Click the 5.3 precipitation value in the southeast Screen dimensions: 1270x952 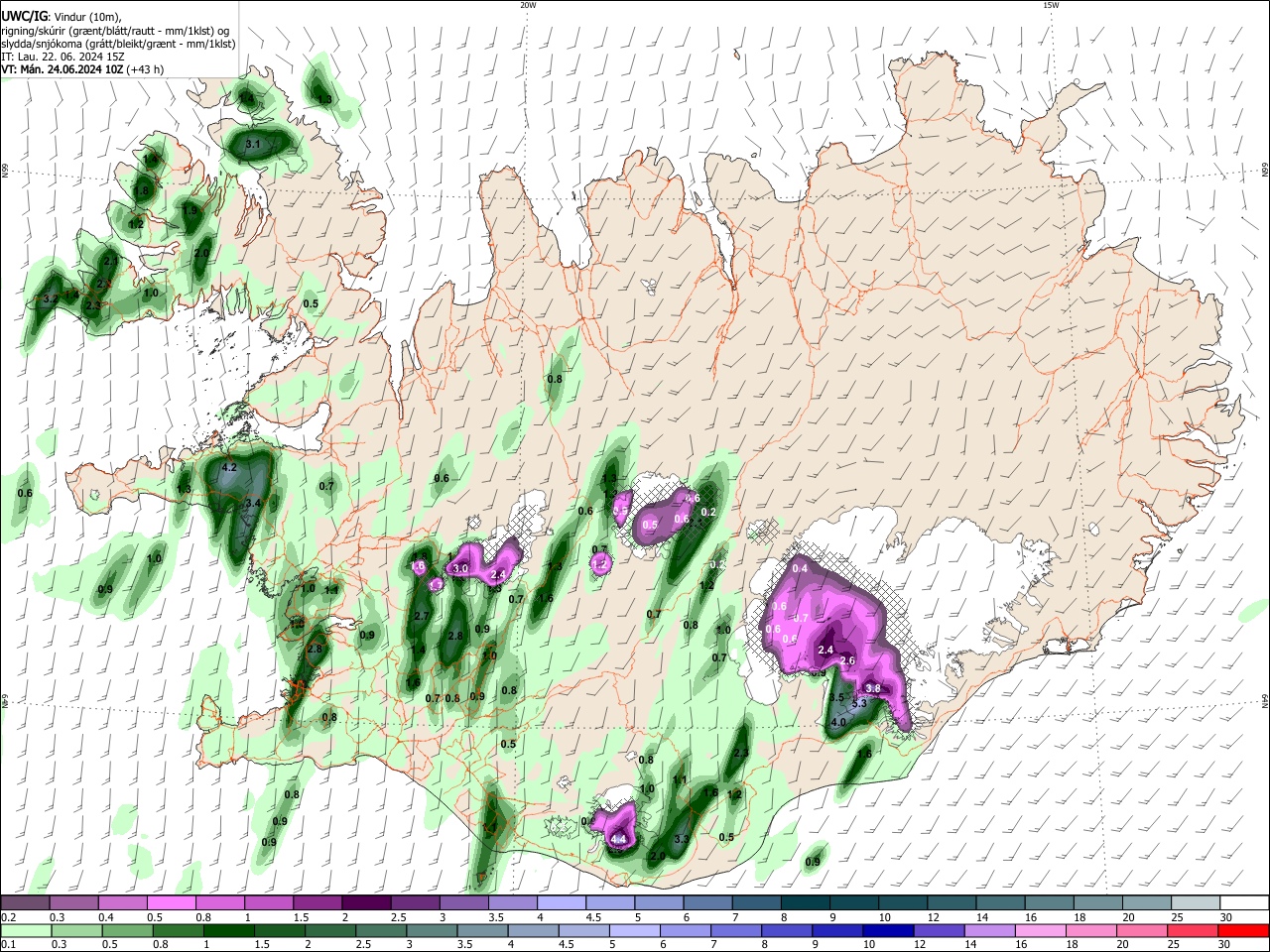(860, 704)
